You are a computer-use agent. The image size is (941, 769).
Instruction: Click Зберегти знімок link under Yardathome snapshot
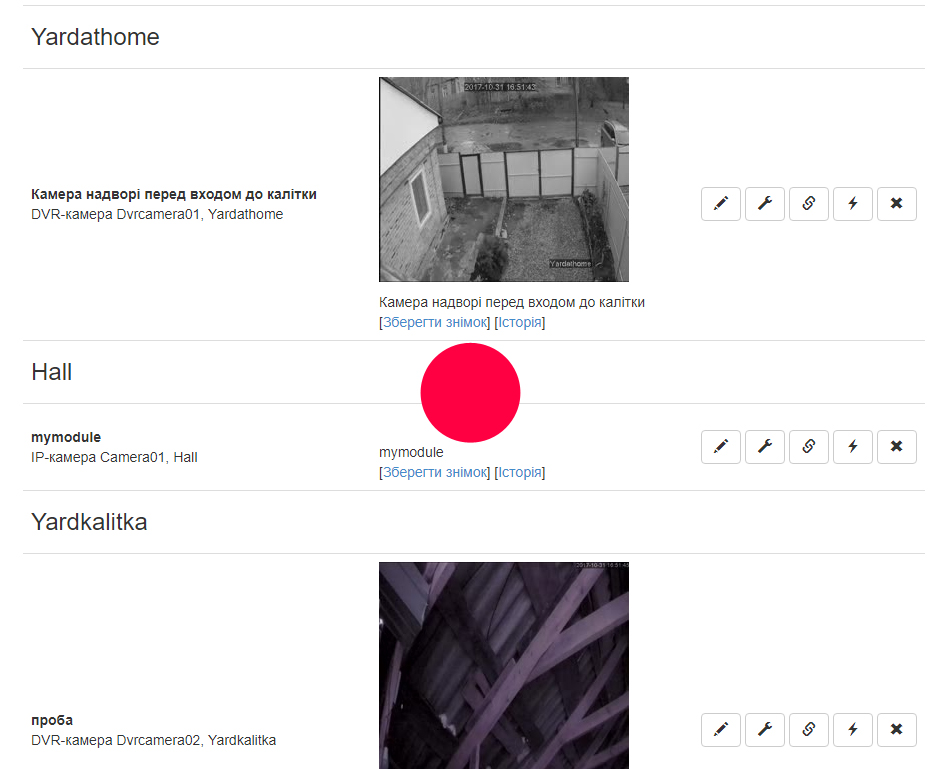tap(434, 322)
